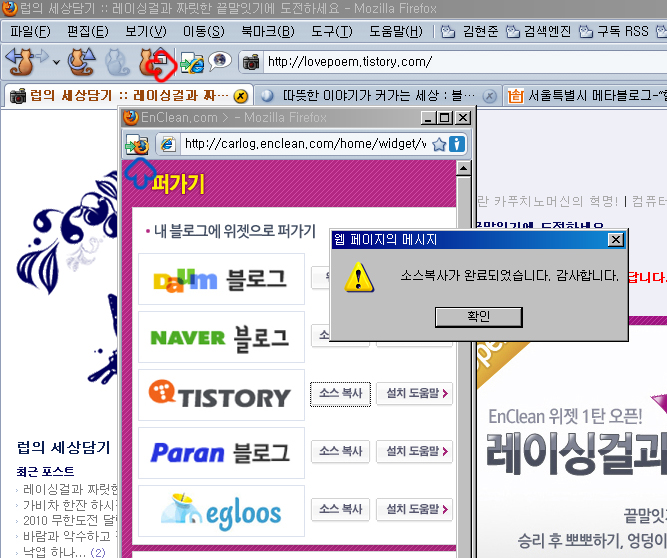Click the greyed-out cat stop icon
This screenshot has height=558, width=667.
pyautogui.click(x=117, y=62)
